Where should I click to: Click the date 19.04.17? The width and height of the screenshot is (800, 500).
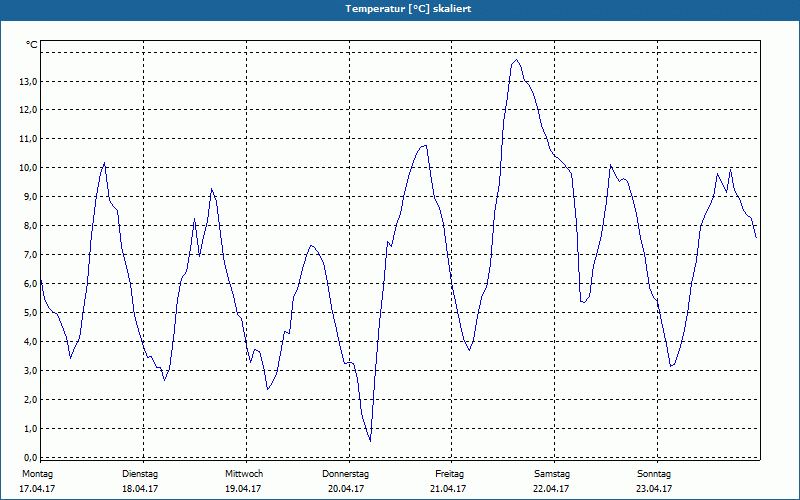[243, 489]
